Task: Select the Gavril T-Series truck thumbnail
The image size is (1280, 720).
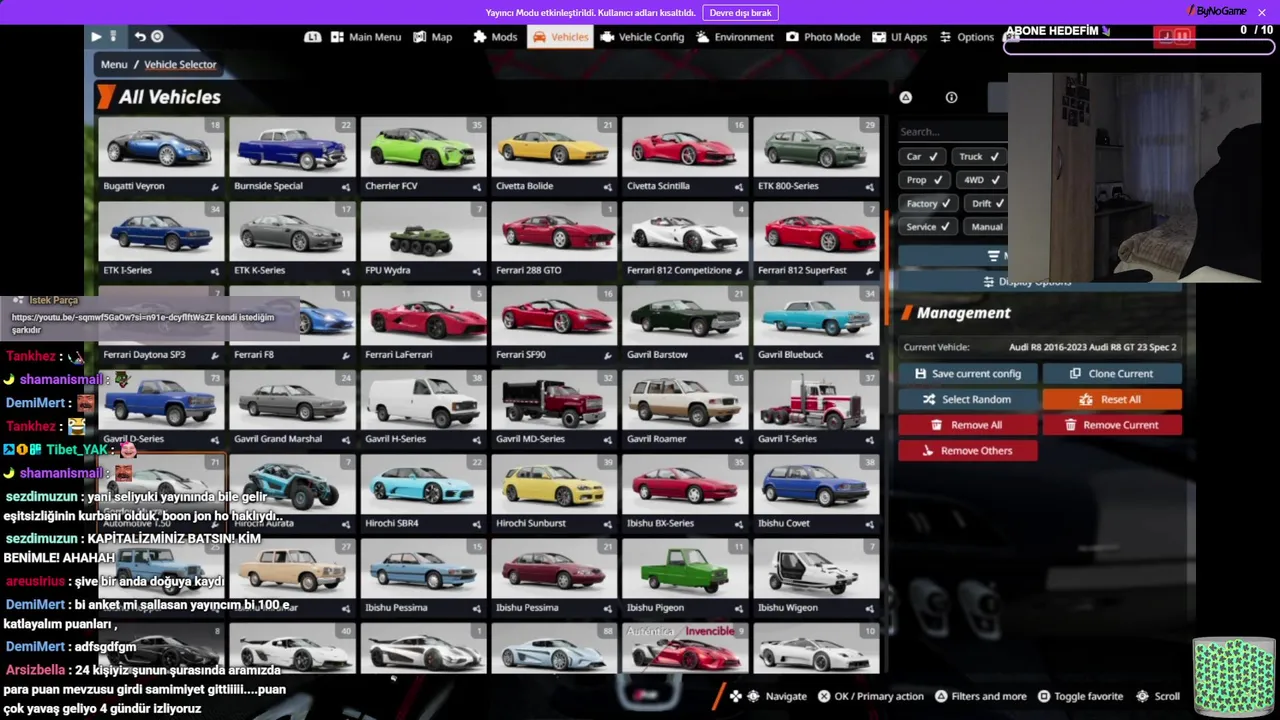Action: tap(816, 401)
